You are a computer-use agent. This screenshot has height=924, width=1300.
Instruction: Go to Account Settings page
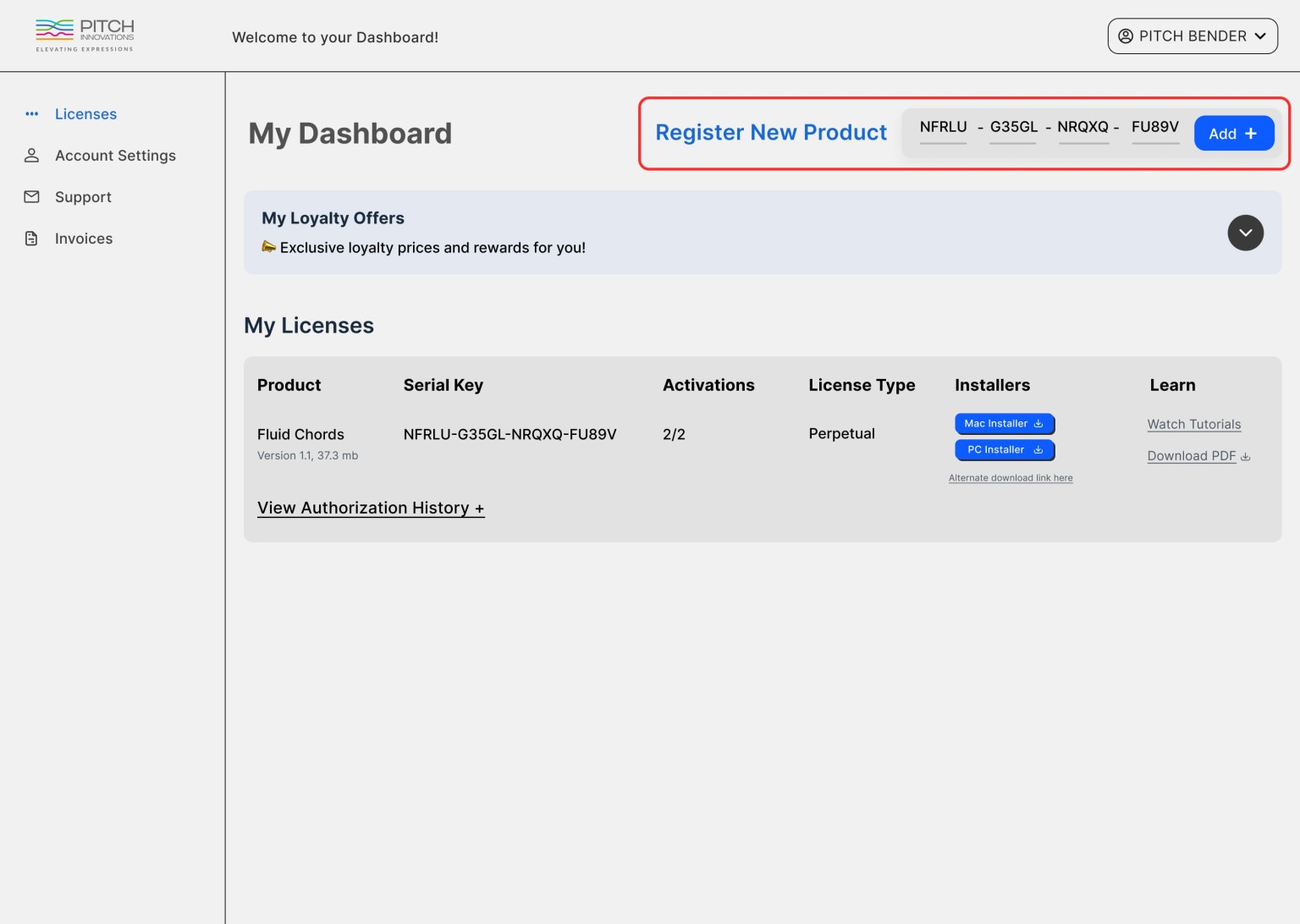[x=115, y=155]
